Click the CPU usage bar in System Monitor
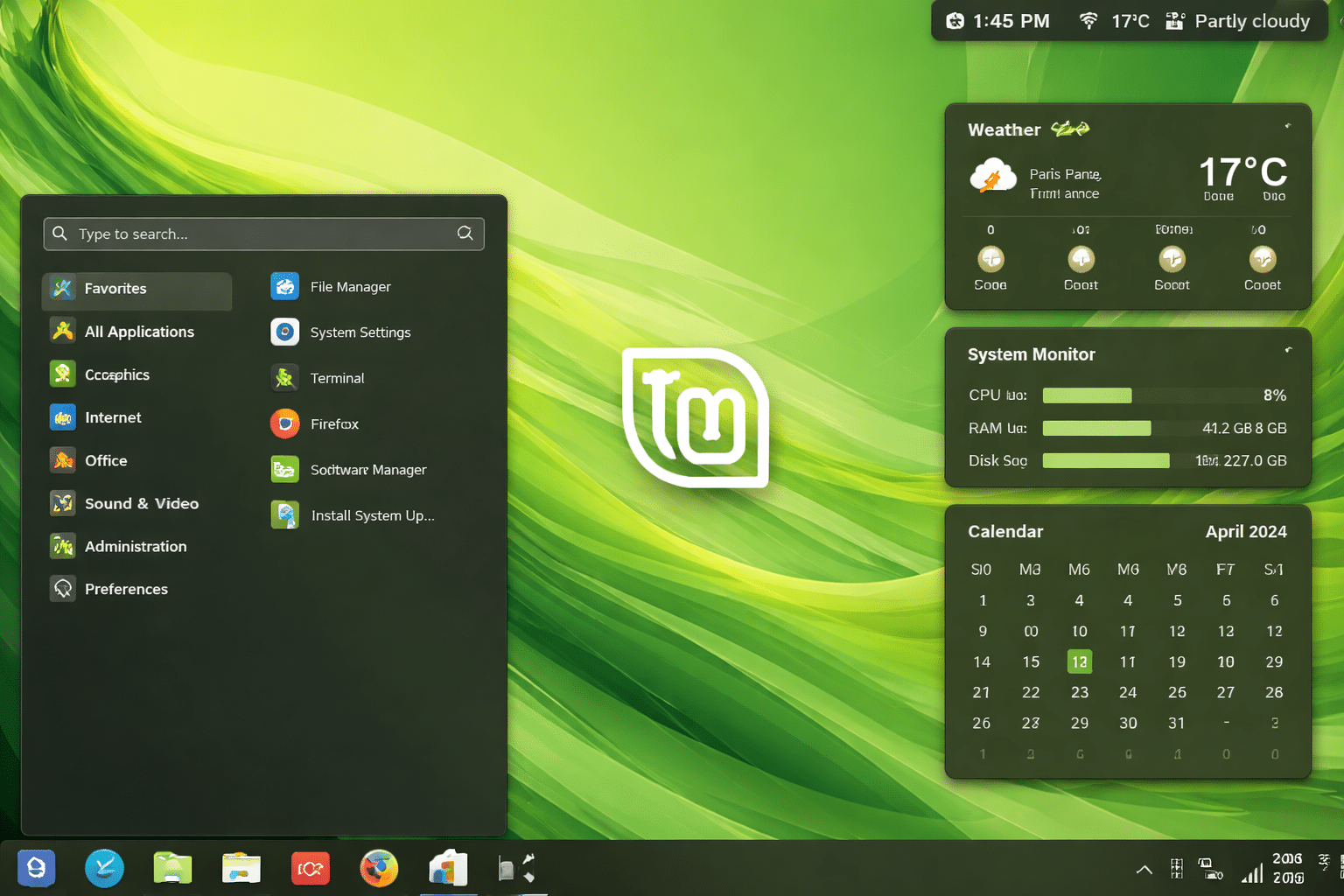Viewport: 1344px width, 896px height. click(1087, 395)
